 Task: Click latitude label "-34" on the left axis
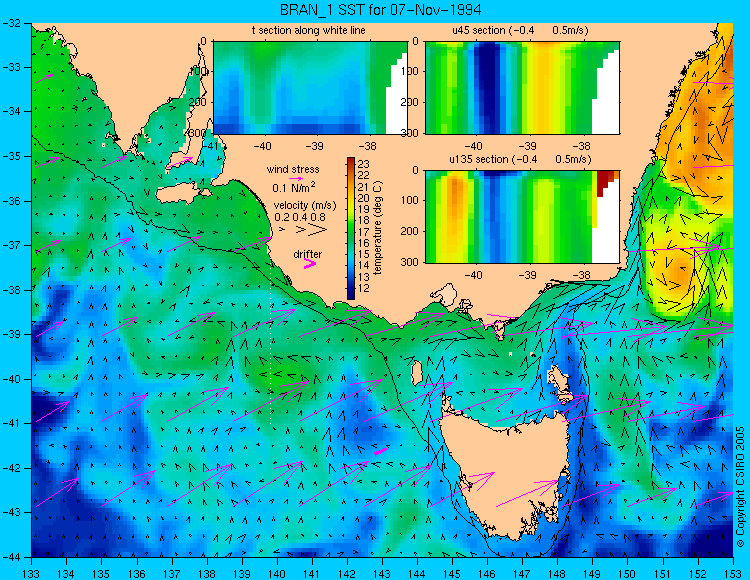[x=12, y=111]
